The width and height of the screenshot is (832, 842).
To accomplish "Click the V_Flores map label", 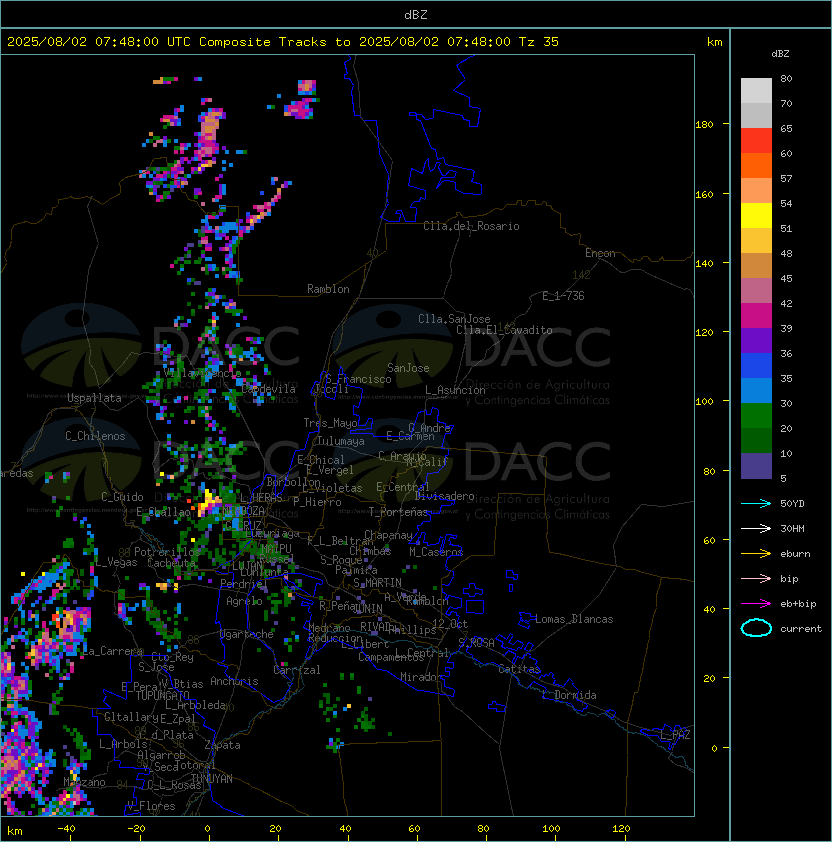I will pyautogui.click(x=151, y=806).
